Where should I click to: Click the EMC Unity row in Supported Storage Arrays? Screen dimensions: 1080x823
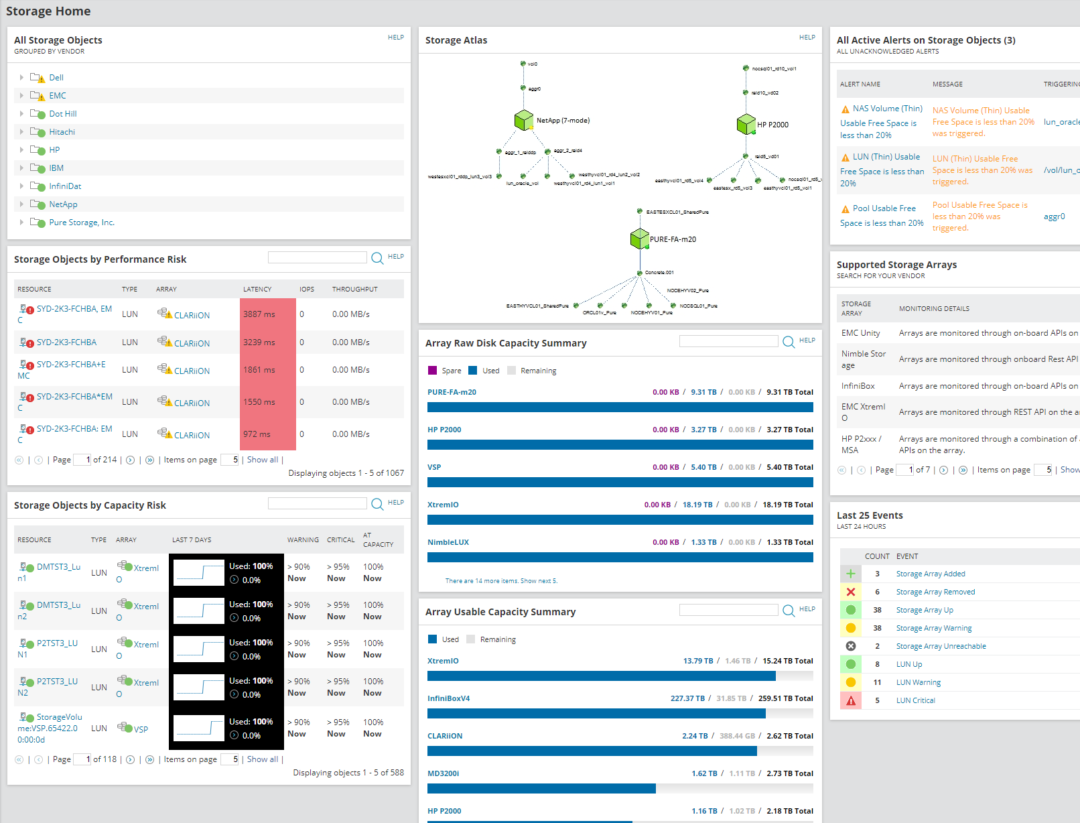(x=959, y=333)
